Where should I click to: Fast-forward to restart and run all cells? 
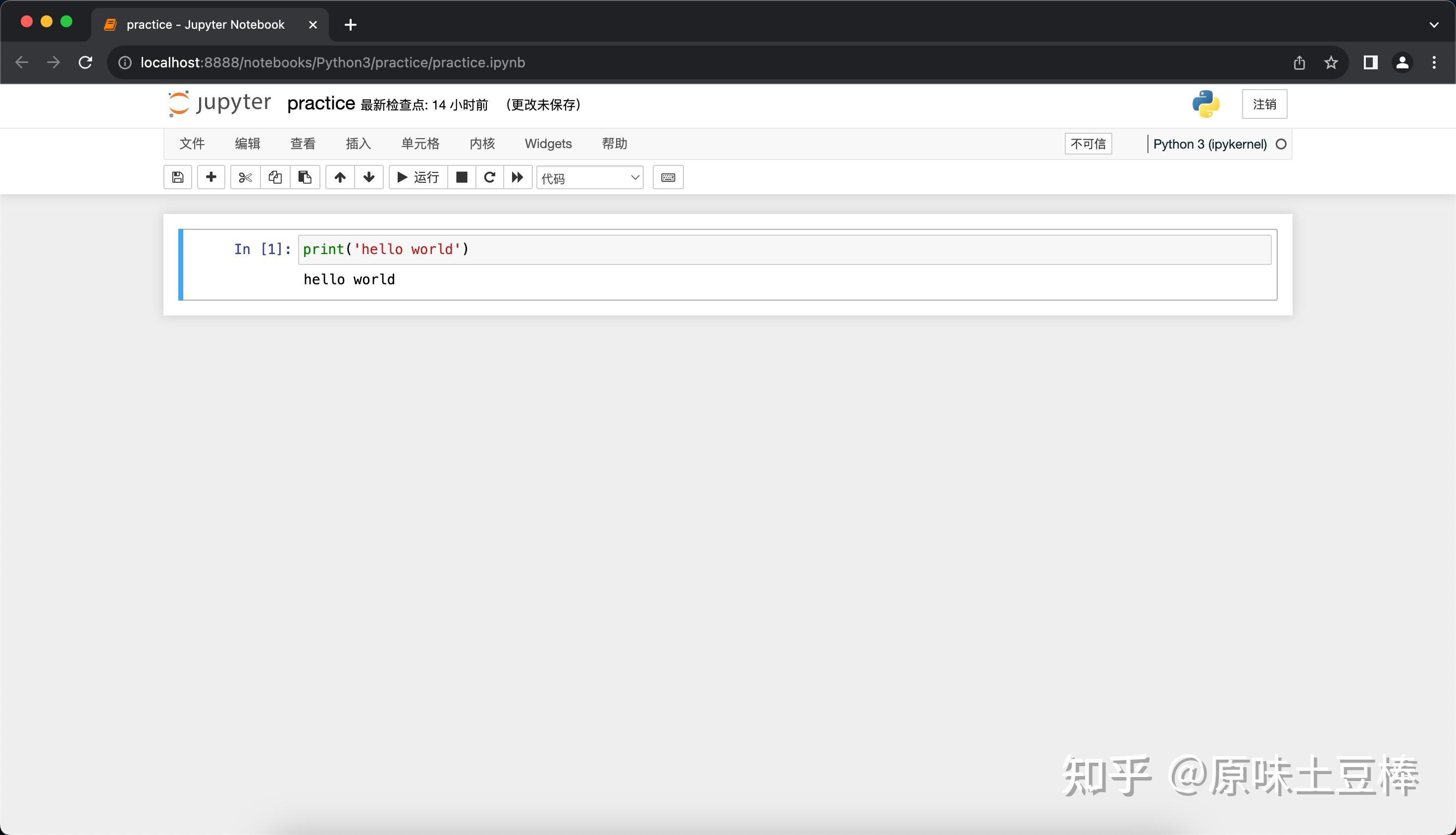tap(517, 177)
